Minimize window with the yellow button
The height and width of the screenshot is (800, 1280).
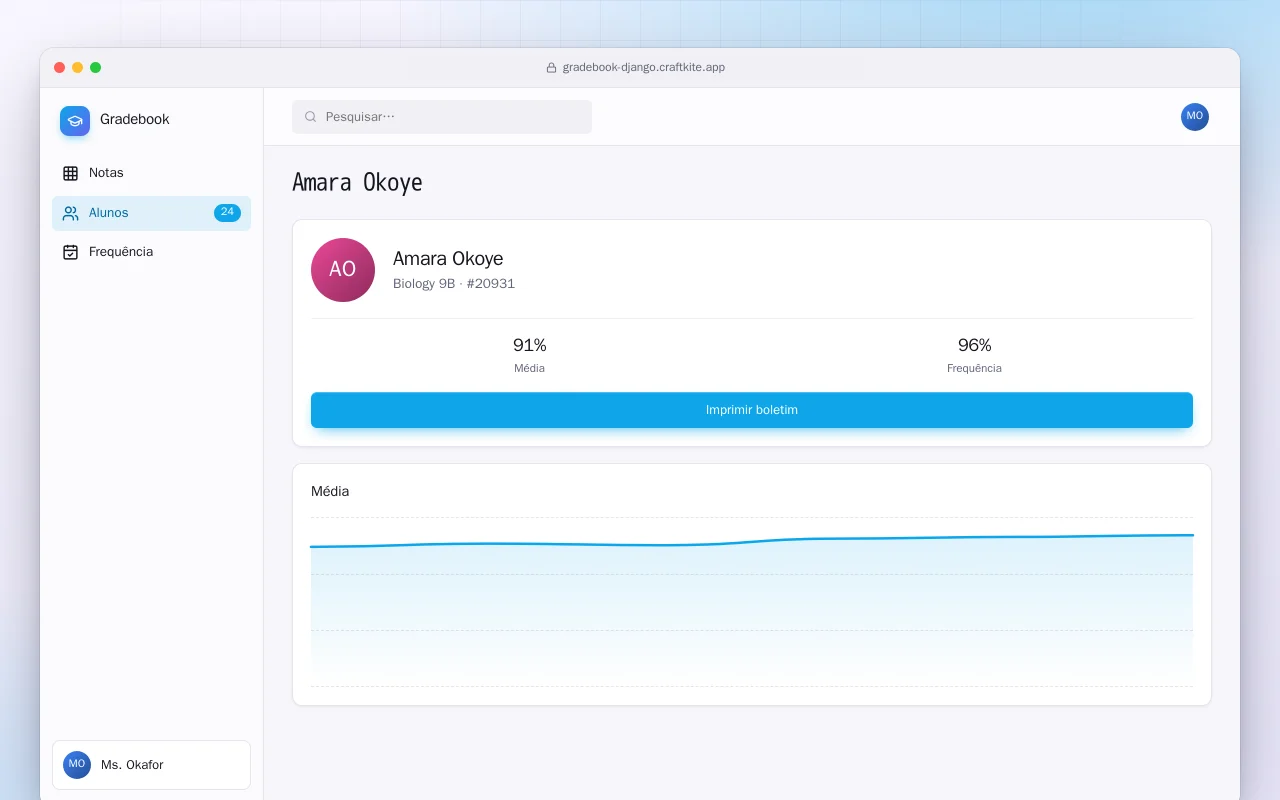[78, 68]
